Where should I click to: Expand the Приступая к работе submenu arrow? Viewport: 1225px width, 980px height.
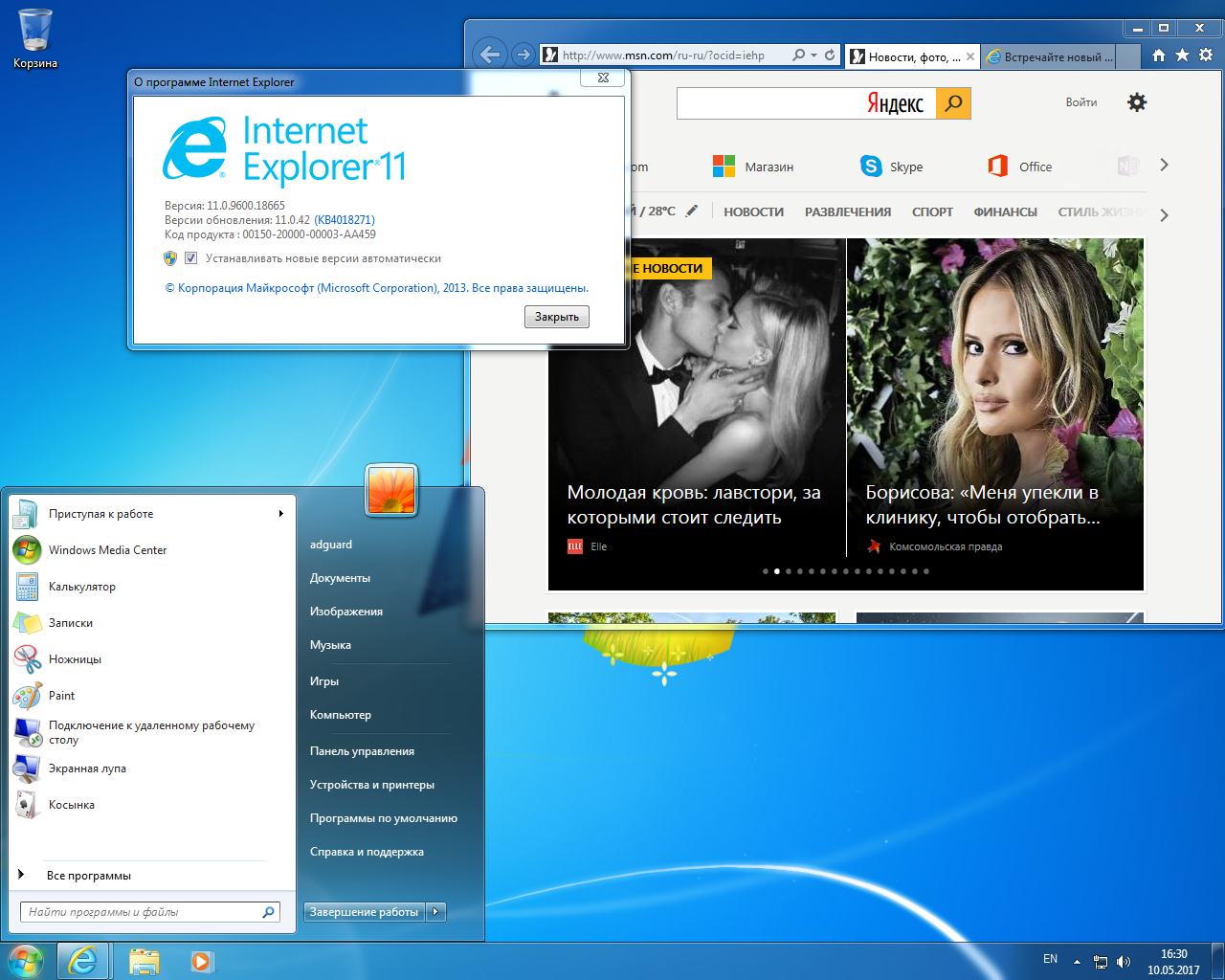tap(280, 514)
